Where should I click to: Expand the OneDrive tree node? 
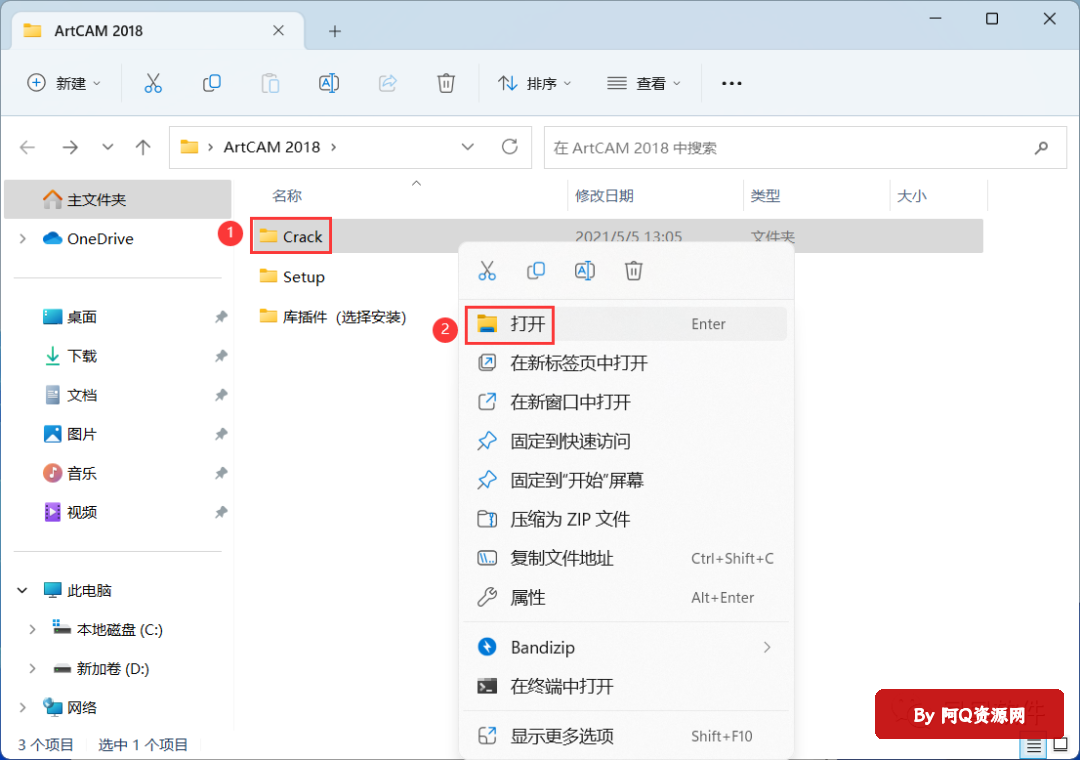(23, 238)
